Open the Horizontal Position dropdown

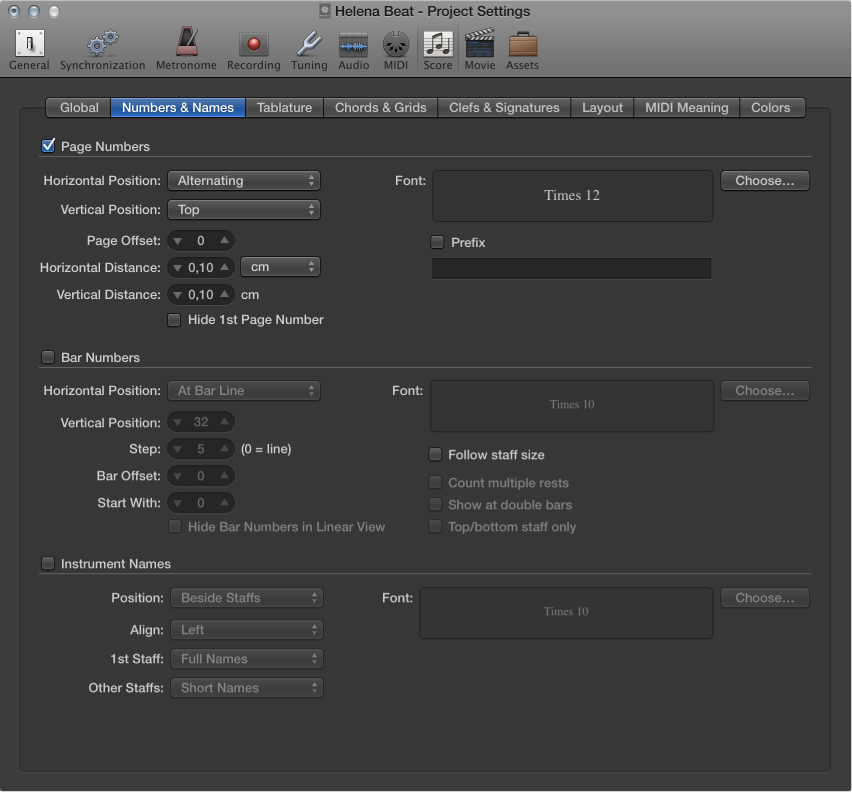tap(244, 180)
